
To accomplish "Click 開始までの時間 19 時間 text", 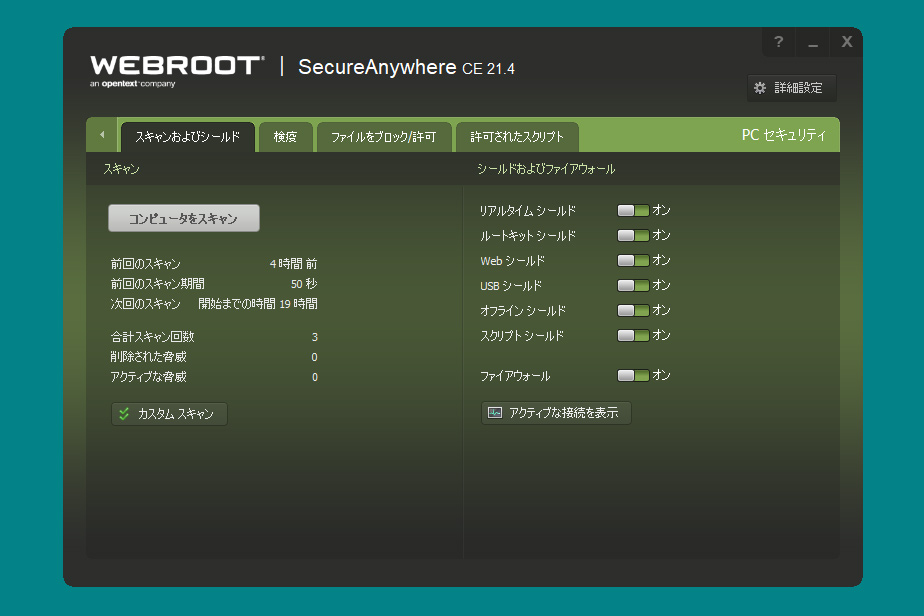I will tap(258, 304).
